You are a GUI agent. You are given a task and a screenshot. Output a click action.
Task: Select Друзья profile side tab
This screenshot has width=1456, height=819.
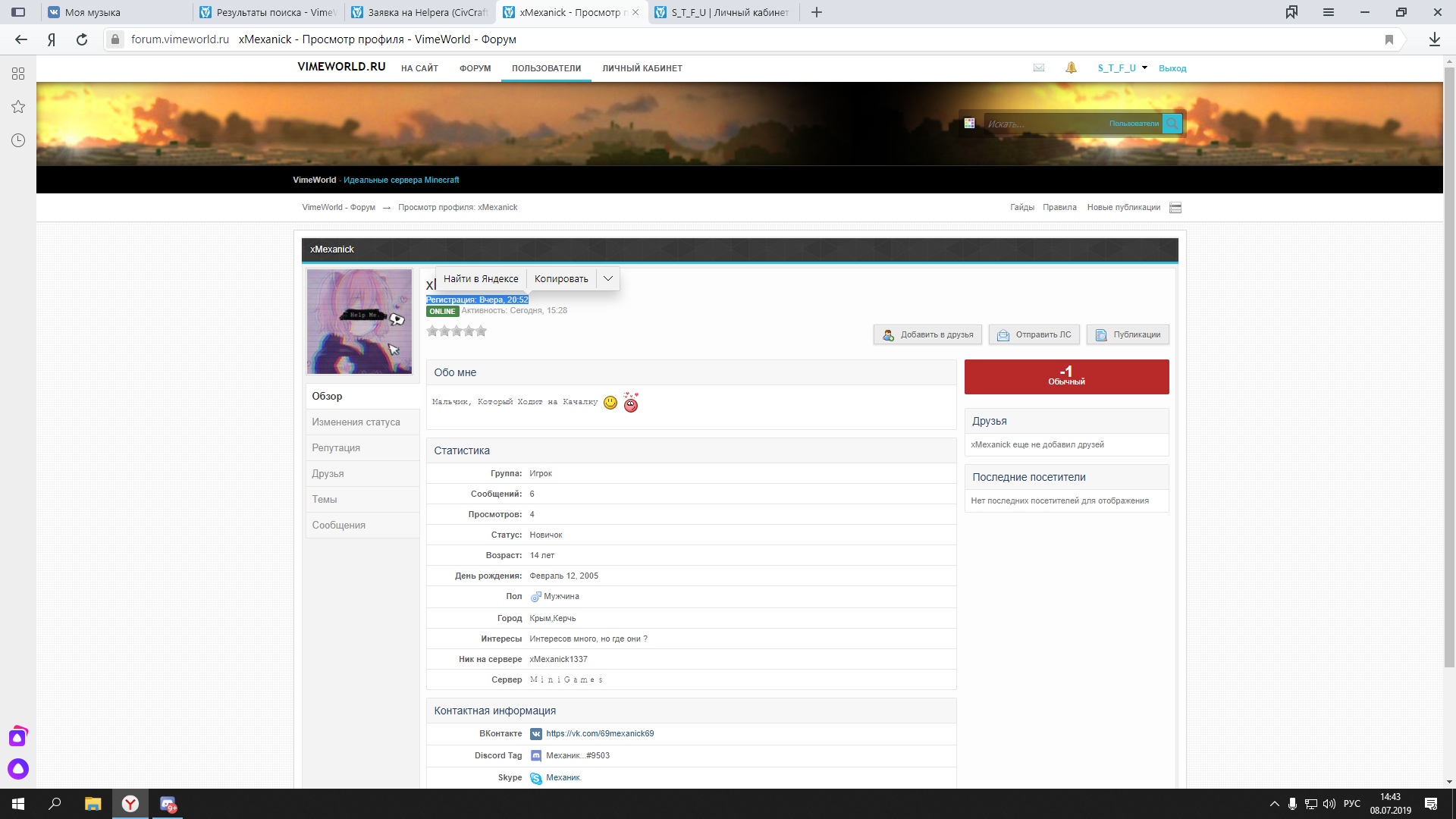(x=362, y=474)
